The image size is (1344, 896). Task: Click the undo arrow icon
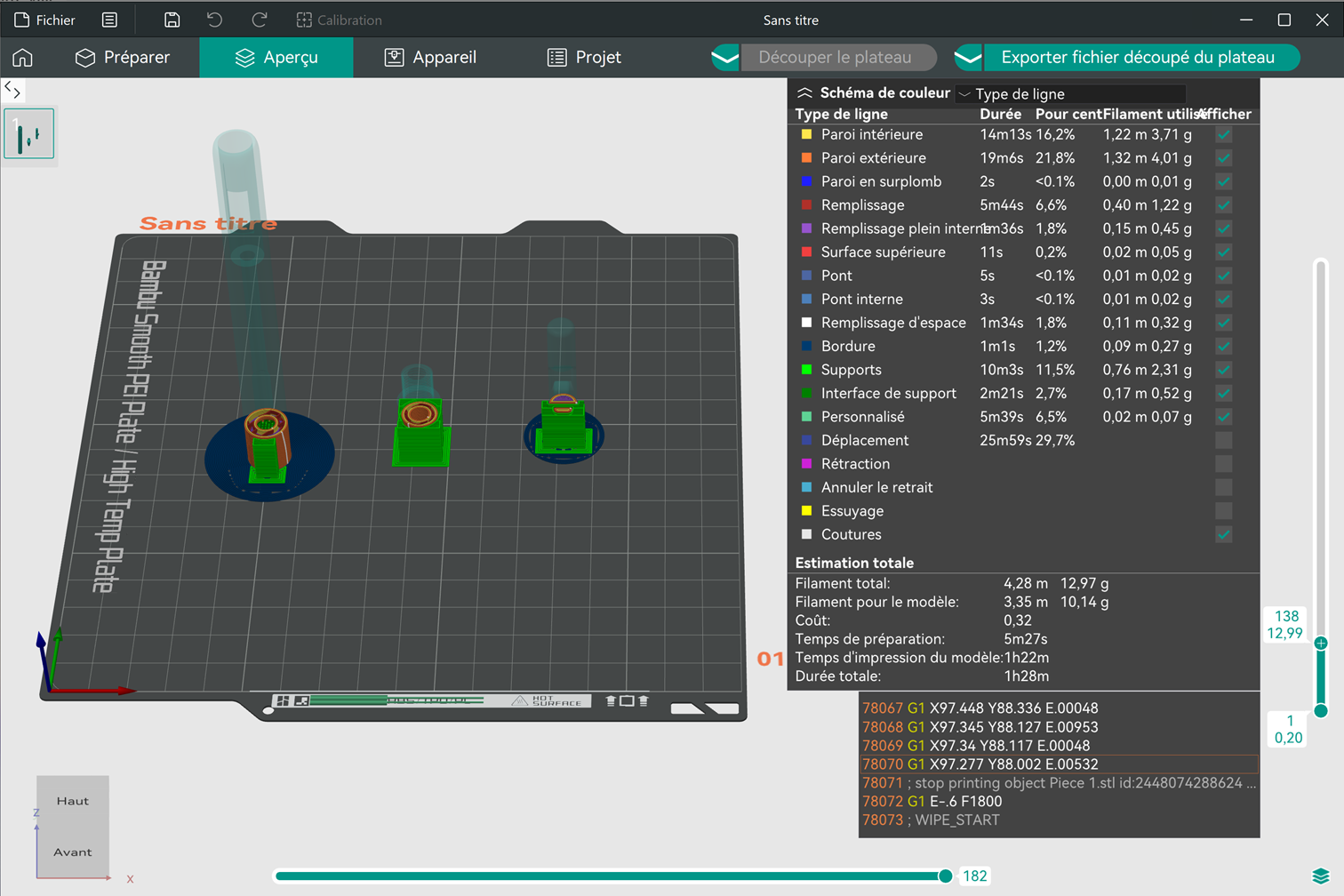[x=214, y=20]
